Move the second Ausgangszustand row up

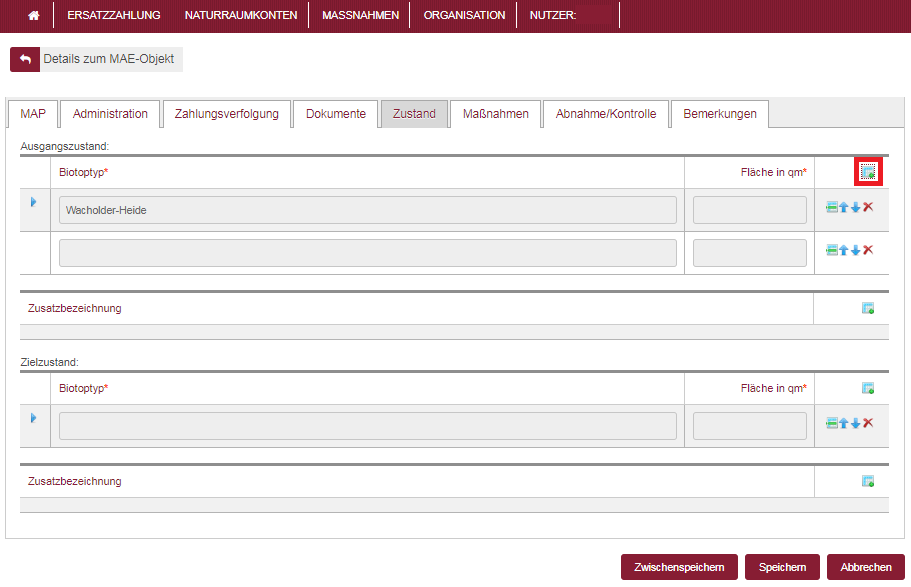point(843,250)
